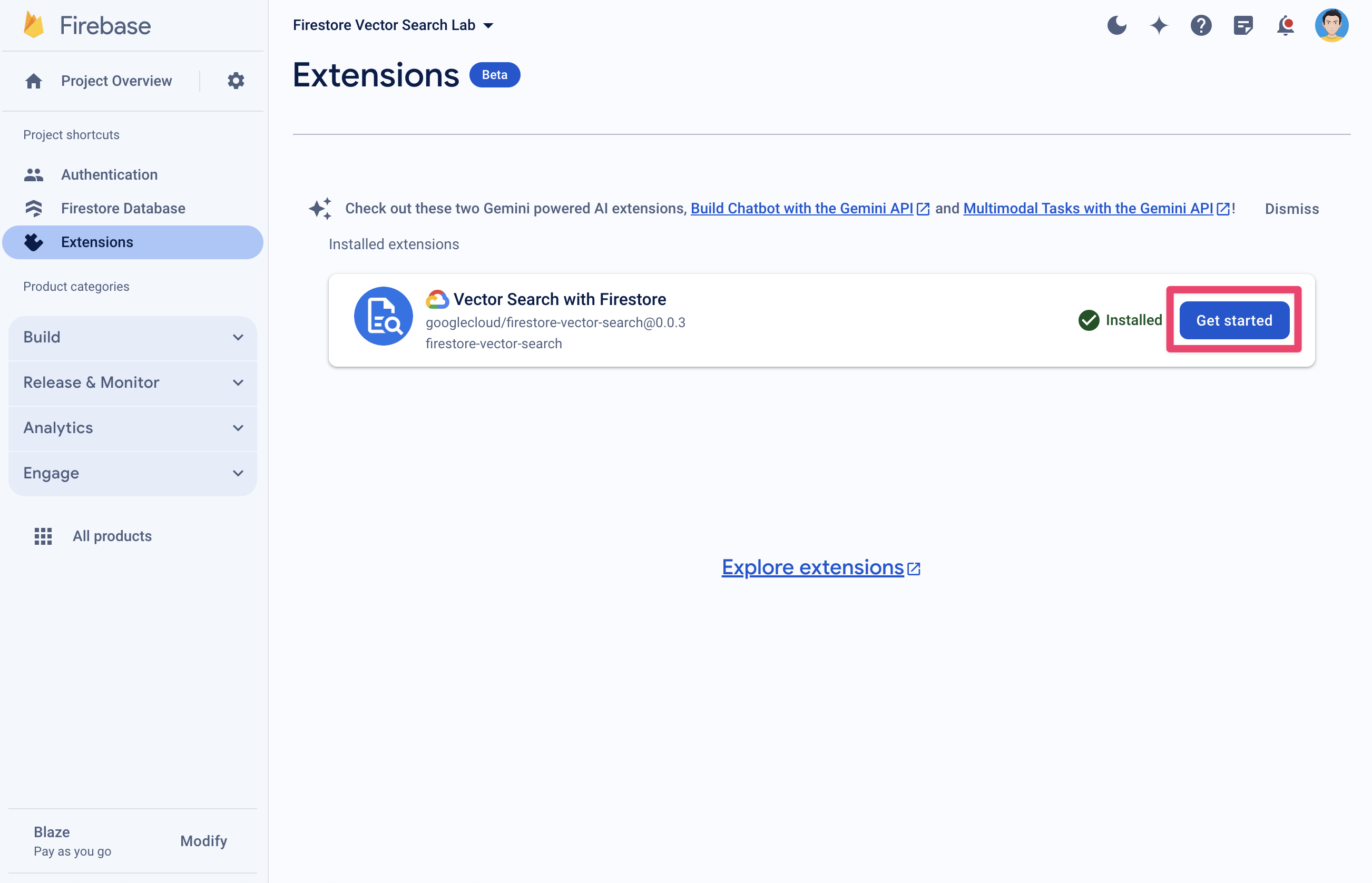Click All products in sidebar
The height and width of the screenshot is (883, 1372).
point(112,536)
